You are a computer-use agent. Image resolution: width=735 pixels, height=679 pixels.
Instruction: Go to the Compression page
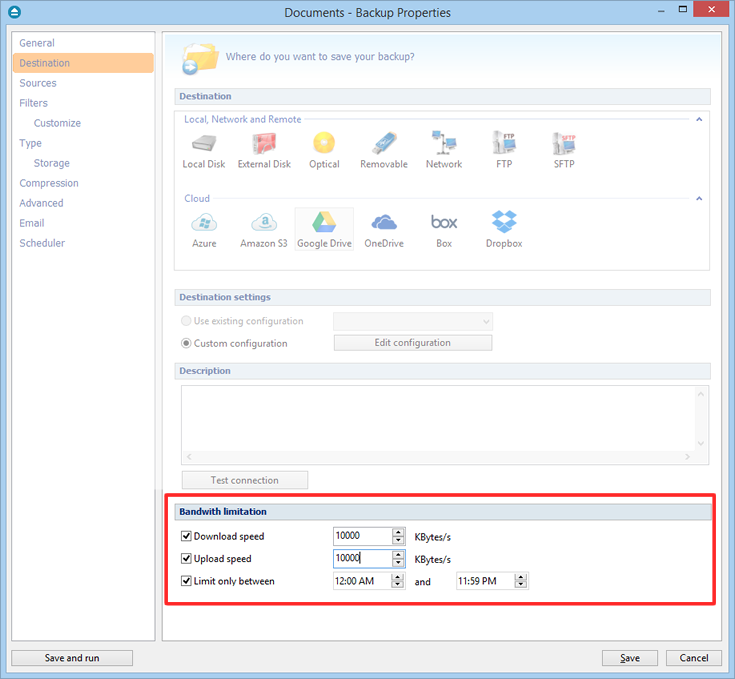(x=83, y=183)
